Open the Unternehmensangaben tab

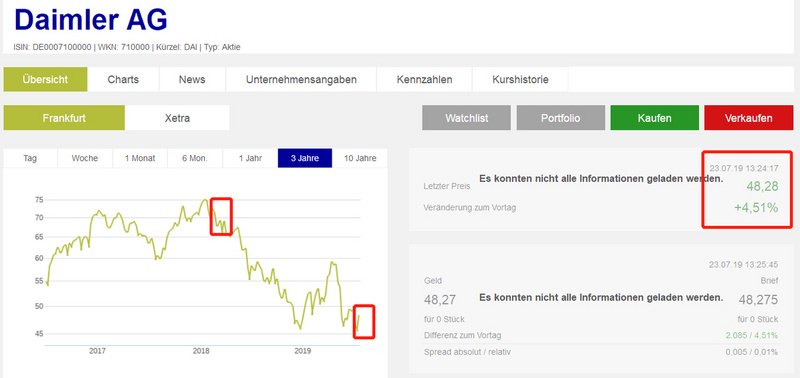pos(301,80)
